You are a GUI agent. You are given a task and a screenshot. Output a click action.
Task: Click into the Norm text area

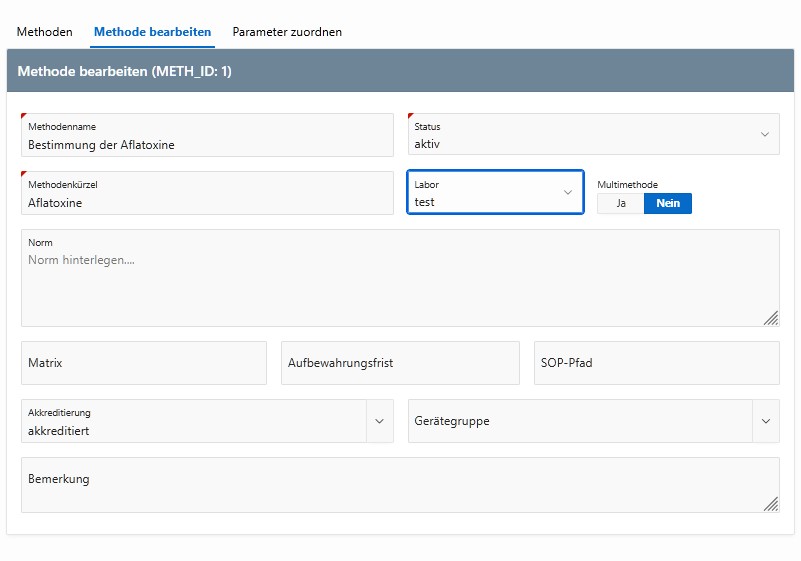coord(400,278)
